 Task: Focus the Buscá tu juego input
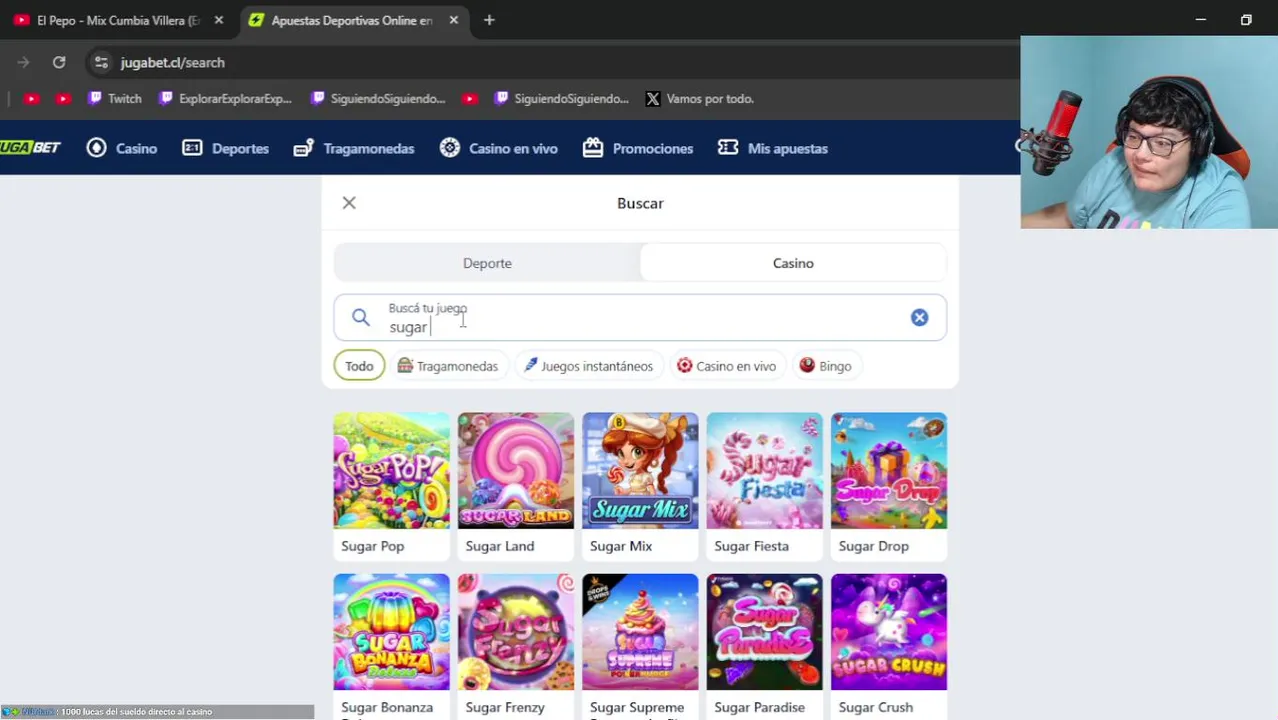pos(640,318)
